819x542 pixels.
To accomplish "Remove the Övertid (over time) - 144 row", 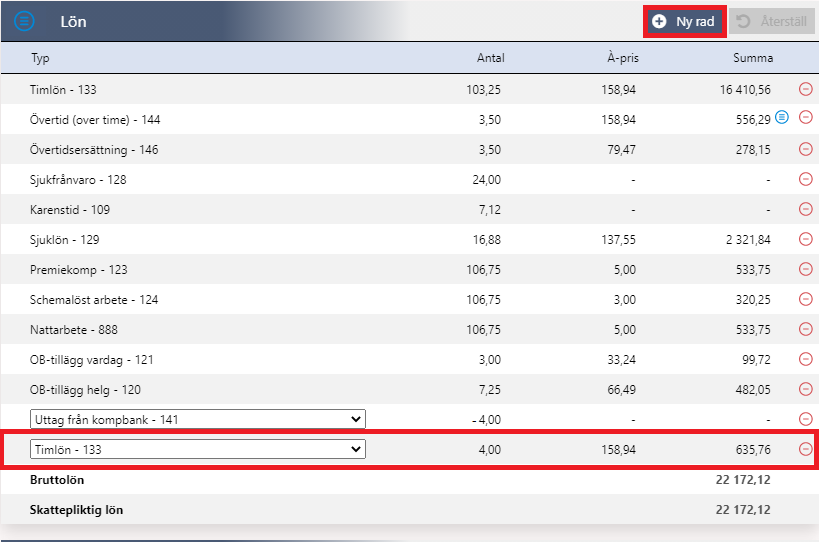I will (806, 117).
